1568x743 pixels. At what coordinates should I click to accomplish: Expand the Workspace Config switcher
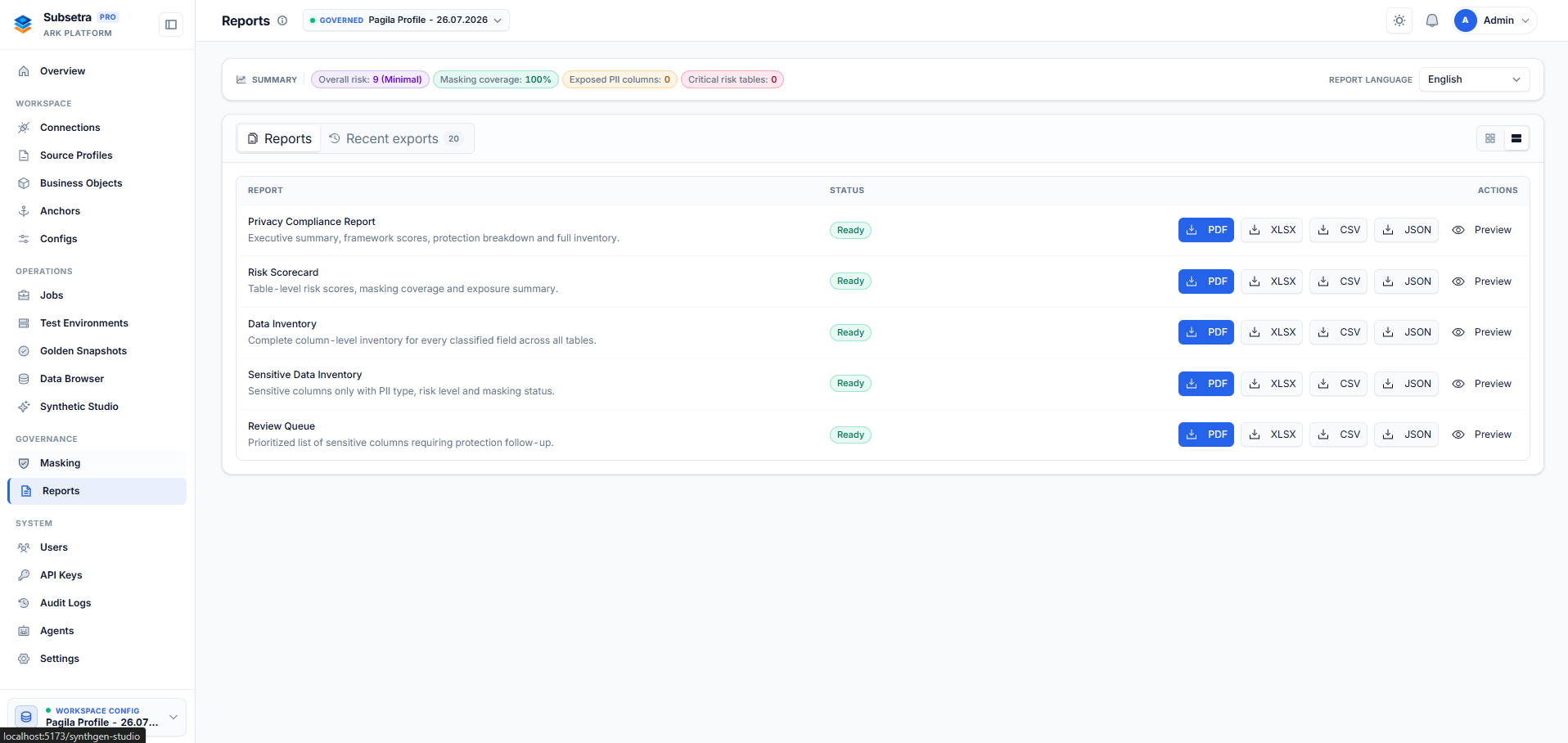pyautogui.click(x=97, y=717)
